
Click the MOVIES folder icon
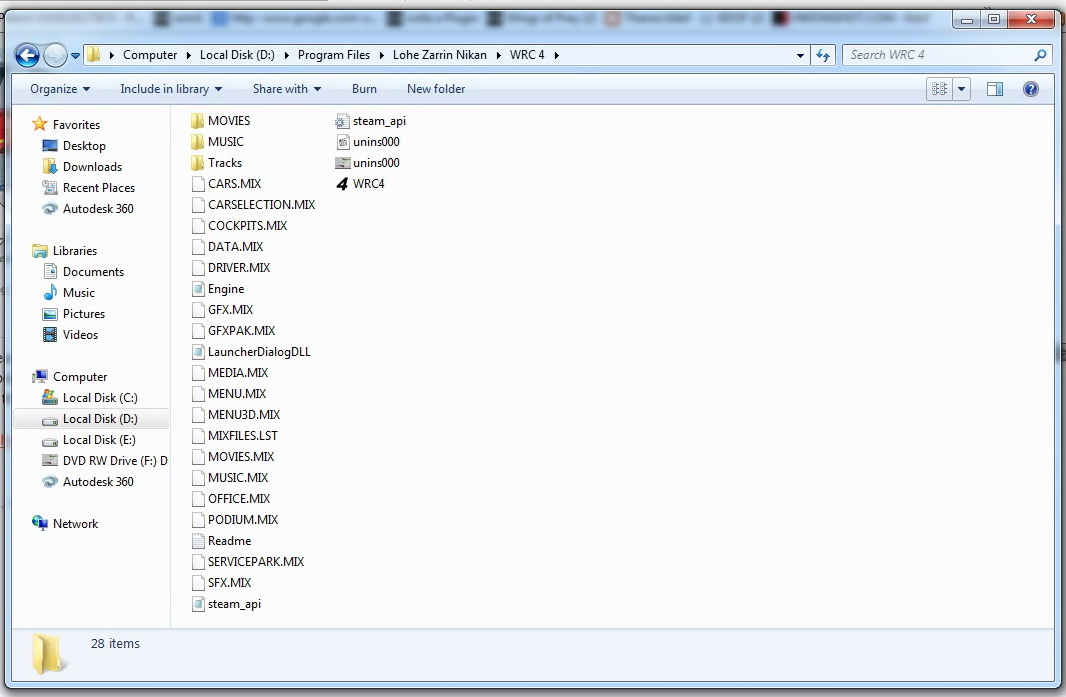coord(198,121)
